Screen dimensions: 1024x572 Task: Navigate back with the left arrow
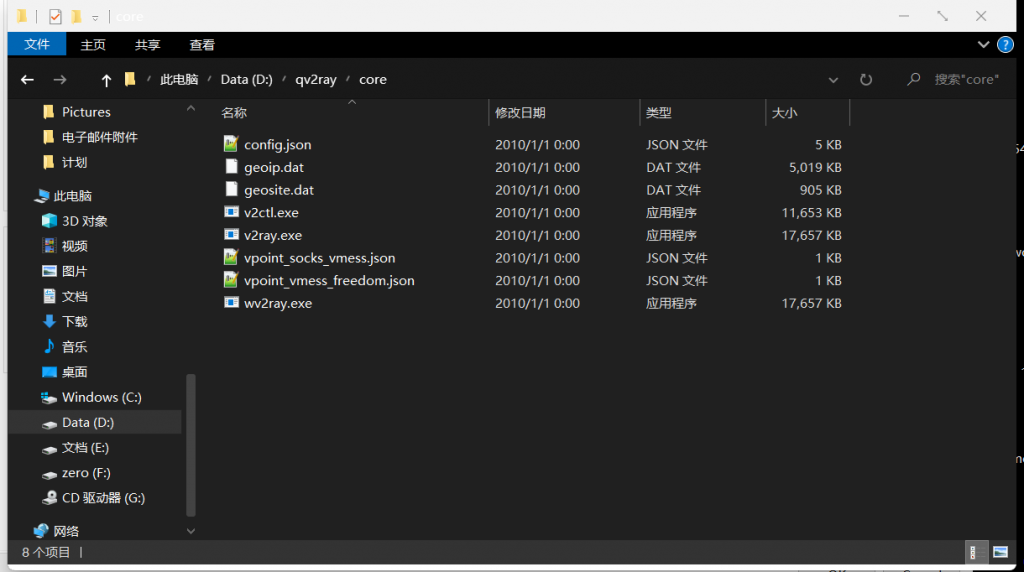(28, 80)
